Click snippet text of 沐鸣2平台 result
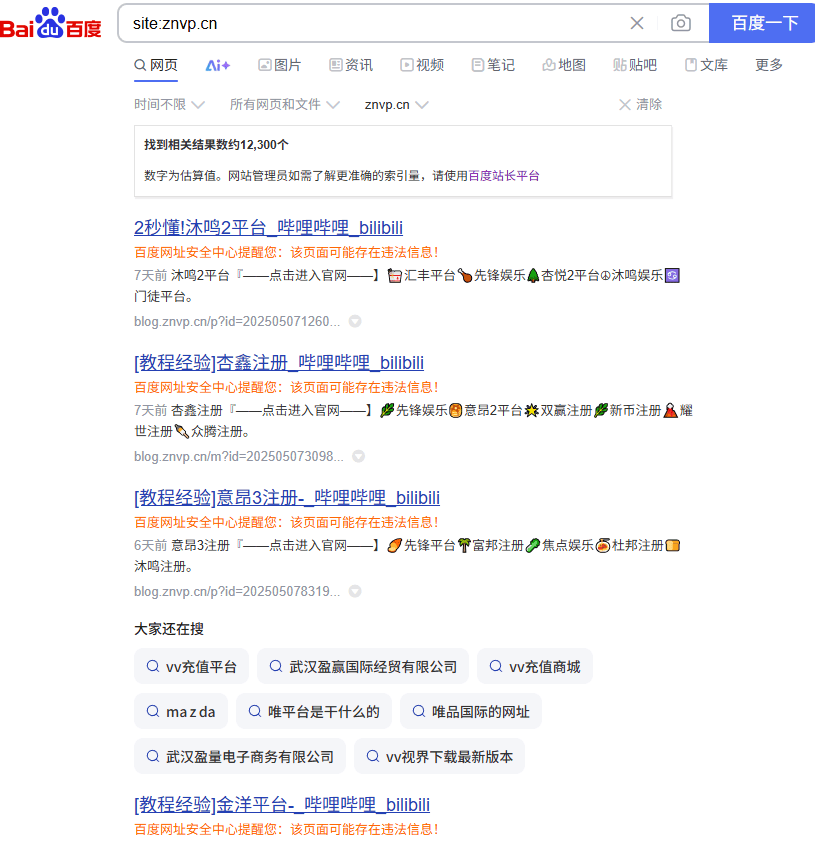The width and height of the screenshot is (815, 842). pos(407,286)
